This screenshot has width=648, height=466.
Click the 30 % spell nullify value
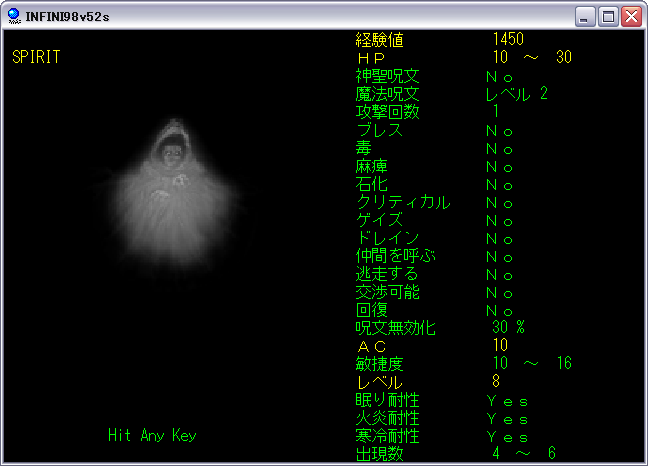click(x=508, y=327)
